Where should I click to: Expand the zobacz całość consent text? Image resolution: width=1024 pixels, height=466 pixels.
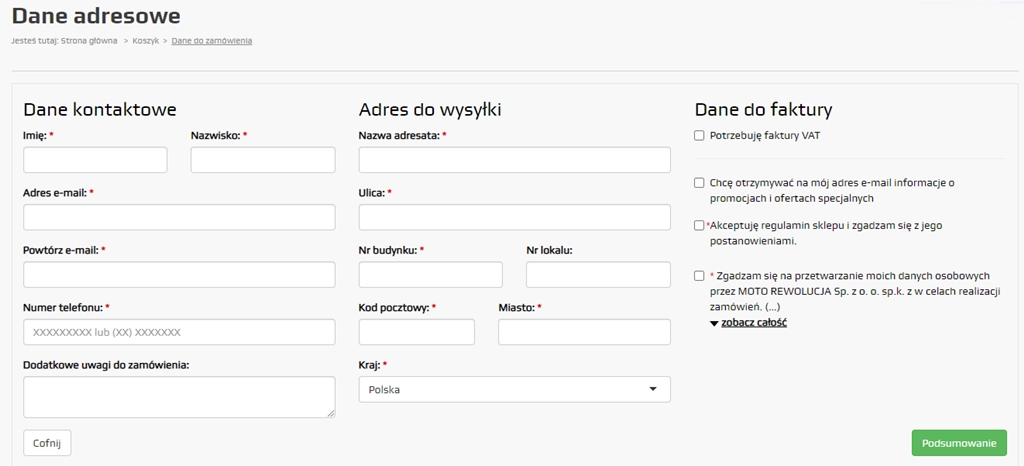(x=754, y=322)
